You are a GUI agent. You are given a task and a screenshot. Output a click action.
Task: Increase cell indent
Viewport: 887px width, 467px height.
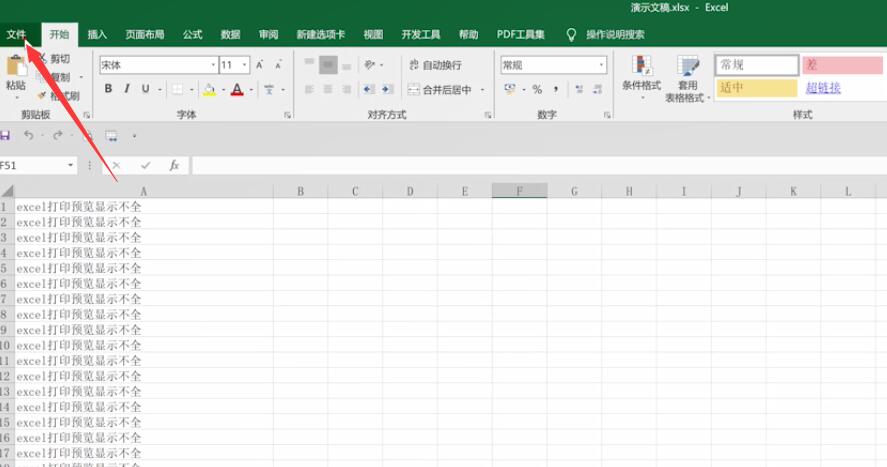pos(387,89)
